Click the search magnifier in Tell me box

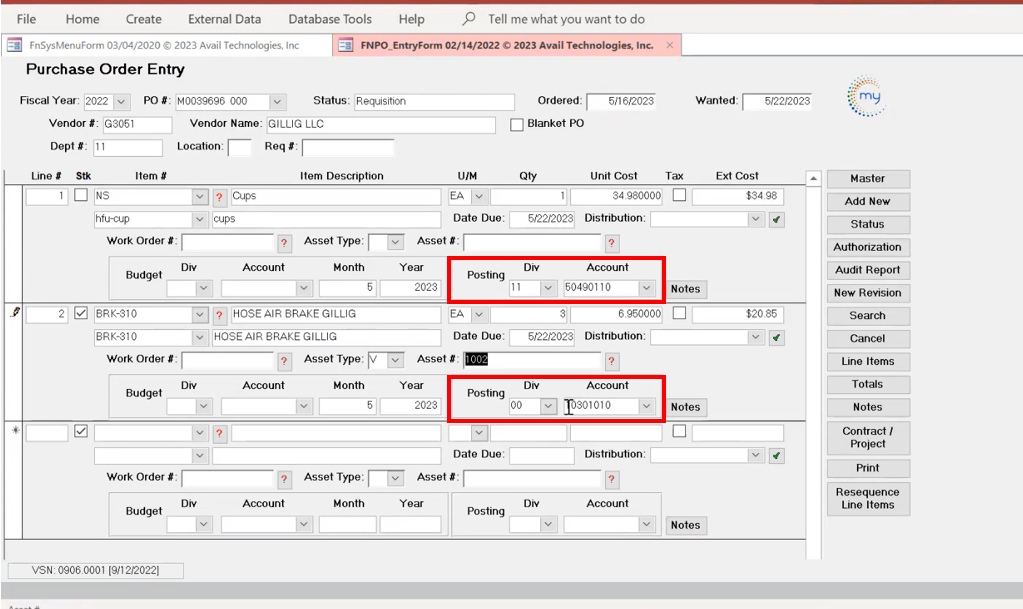(x=468, y=19)
